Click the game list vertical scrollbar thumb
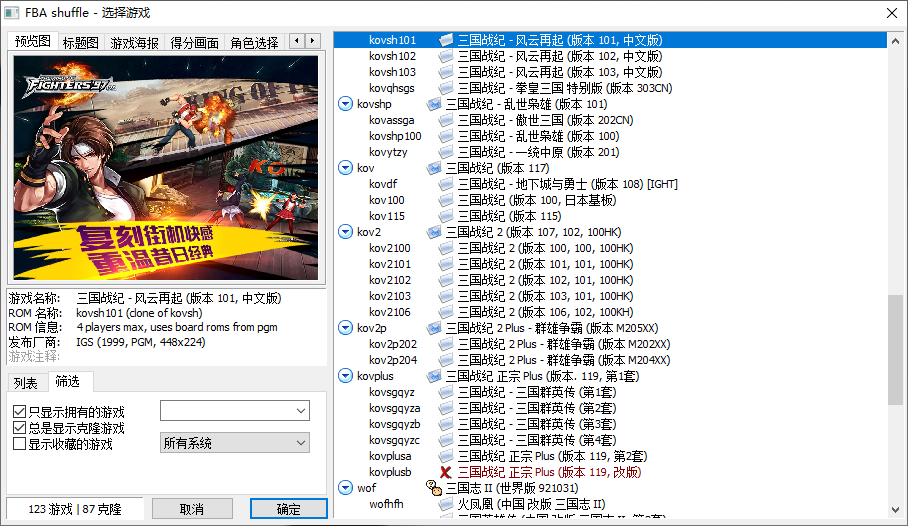 tap(895, 350)
